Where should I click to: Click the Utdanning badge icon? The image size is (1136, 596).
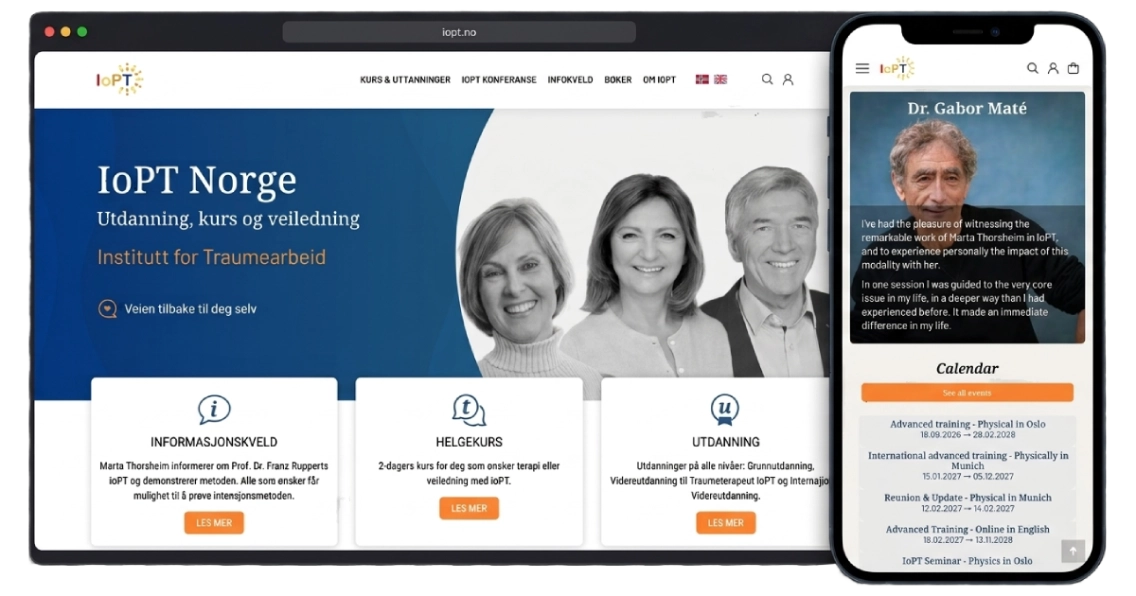pos(724,409)
